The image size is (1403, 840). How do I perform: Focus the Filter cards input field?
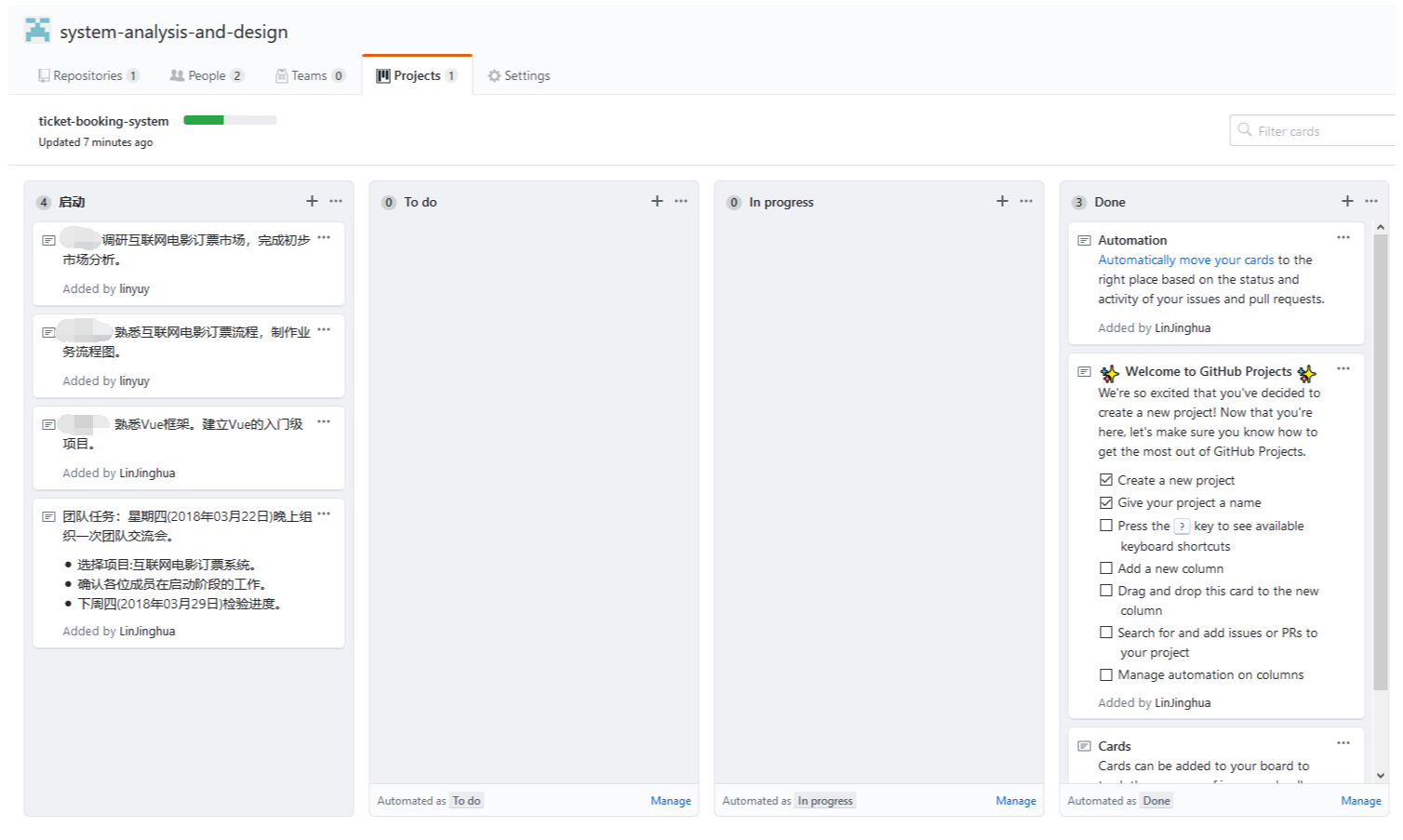coord(1313,130)
